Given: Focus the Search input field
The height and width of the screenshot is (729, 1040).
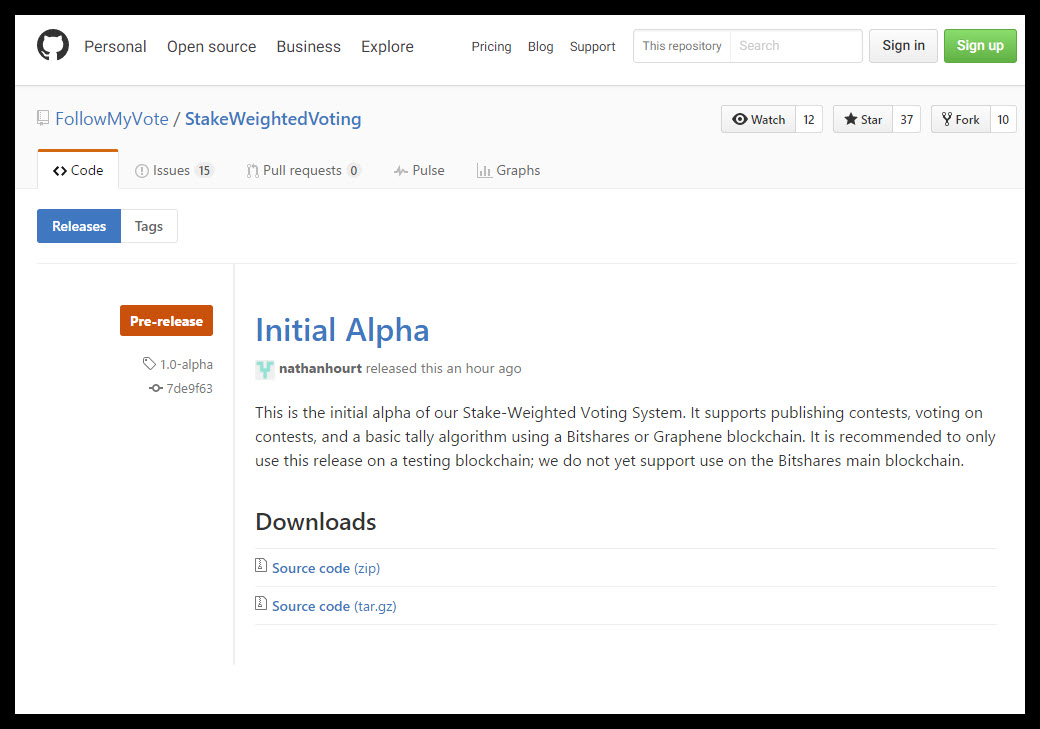Looking at the screenshot, I should [796, 46].
